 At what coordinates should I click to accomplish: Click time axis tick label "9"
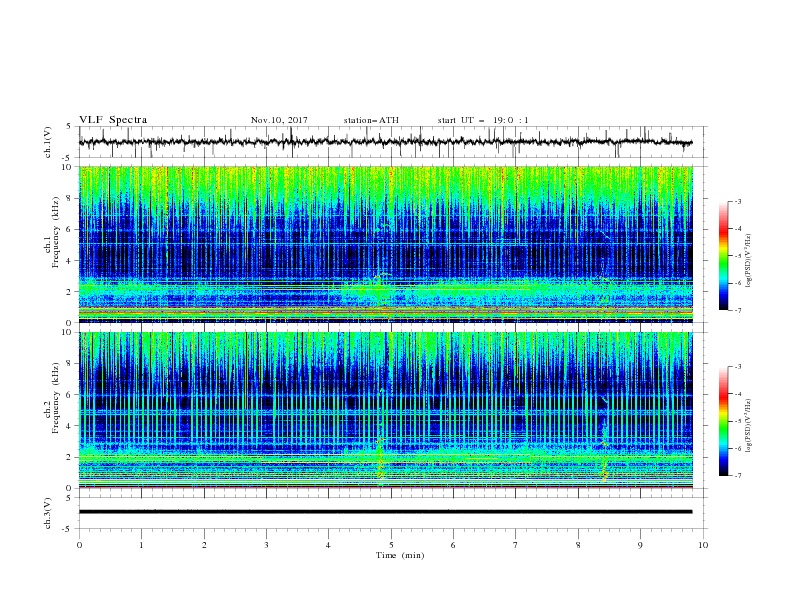click(x=640, y=545)
